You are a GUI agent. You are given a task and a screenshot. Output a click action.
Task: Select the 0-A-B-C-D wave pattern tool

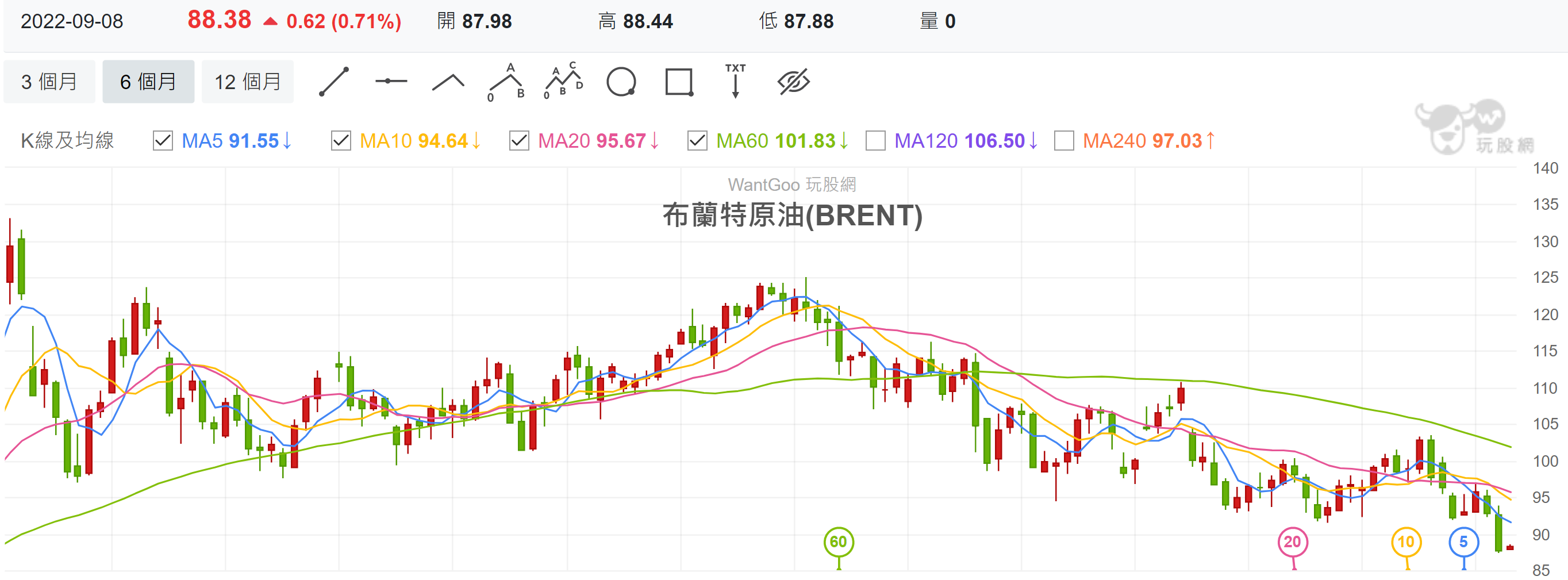(563, 81)
